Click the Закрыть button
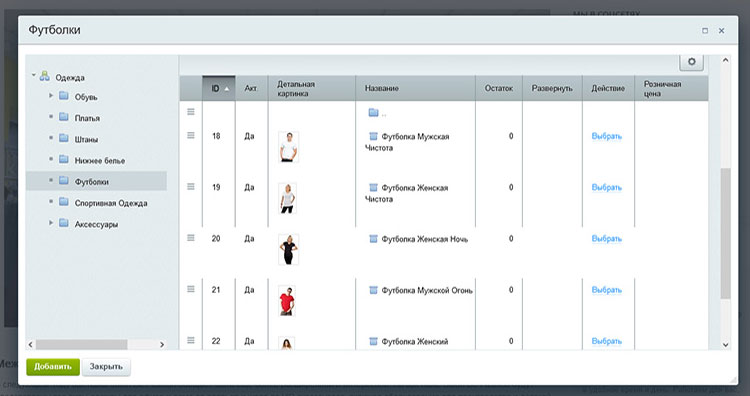This screenshot has height=396, width=750. click(x=106, y=367)
